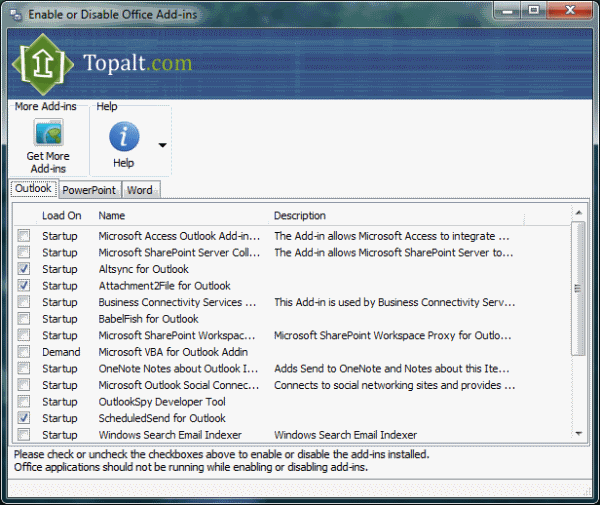Disable Attachment2File for Outlook checkbox

24,285
